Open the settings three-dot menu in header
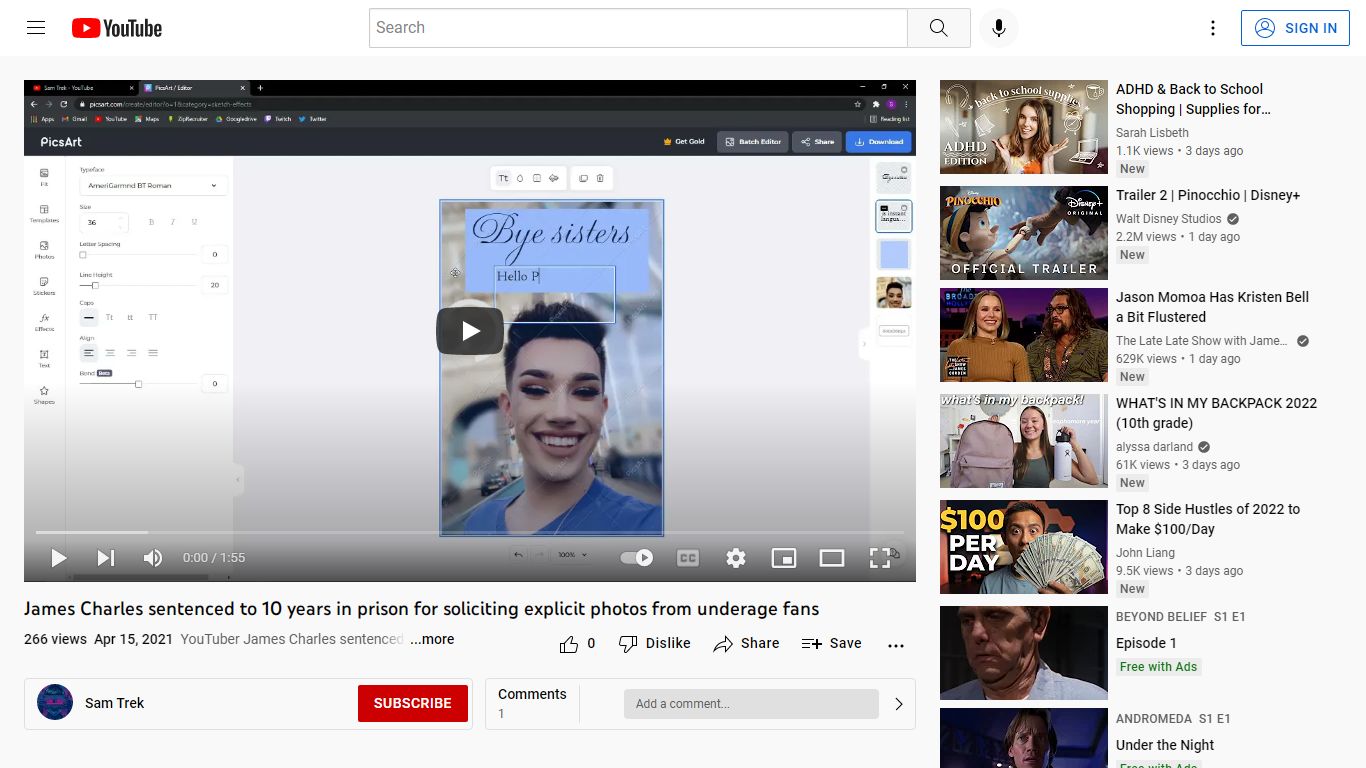The height and width of the screenshot is (768, 1366). (x=1212, y=28)
